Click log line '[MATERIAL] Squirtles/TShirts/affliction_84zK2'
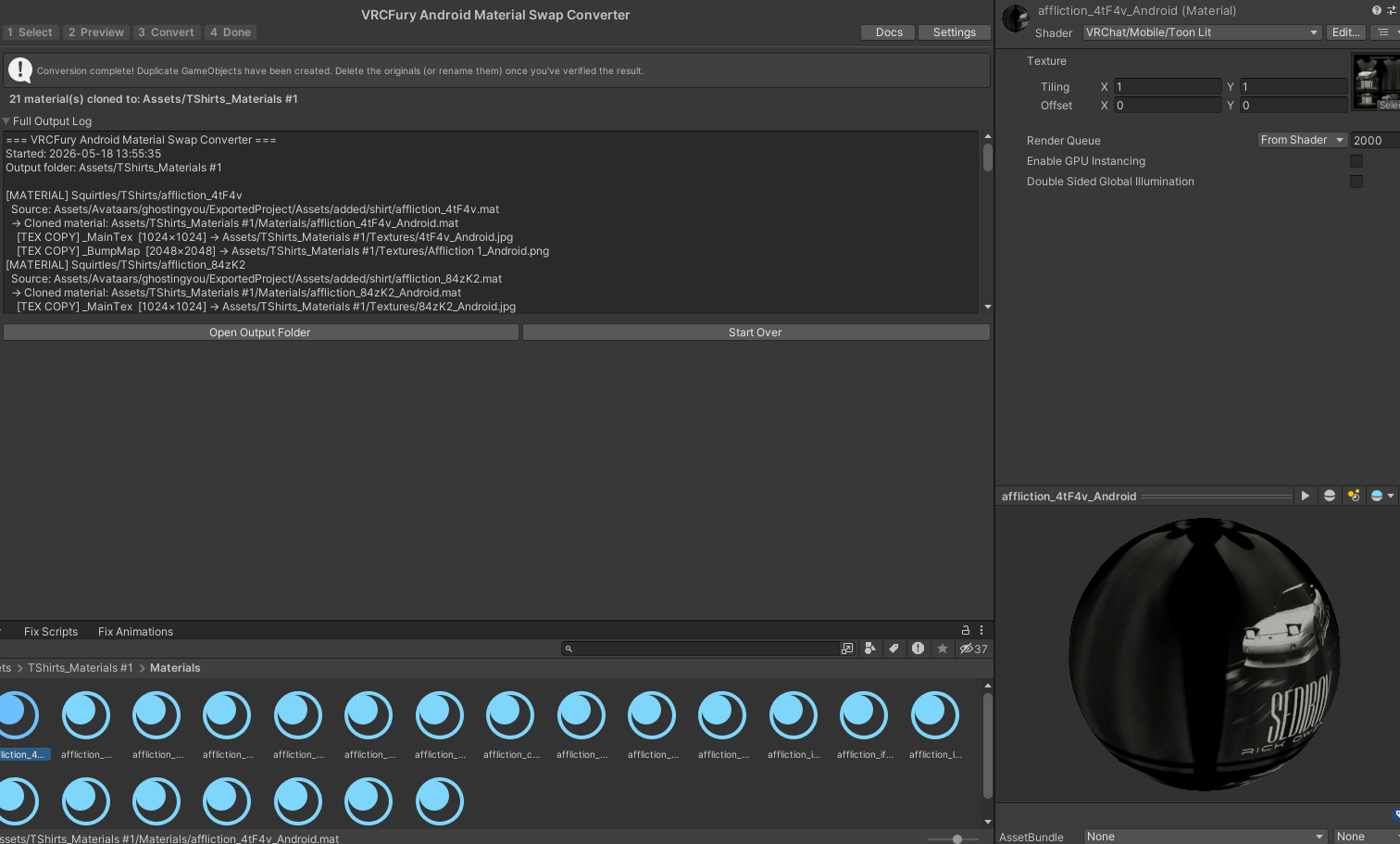The width and height of the screenshot is (1400, 844). (126, 265)
